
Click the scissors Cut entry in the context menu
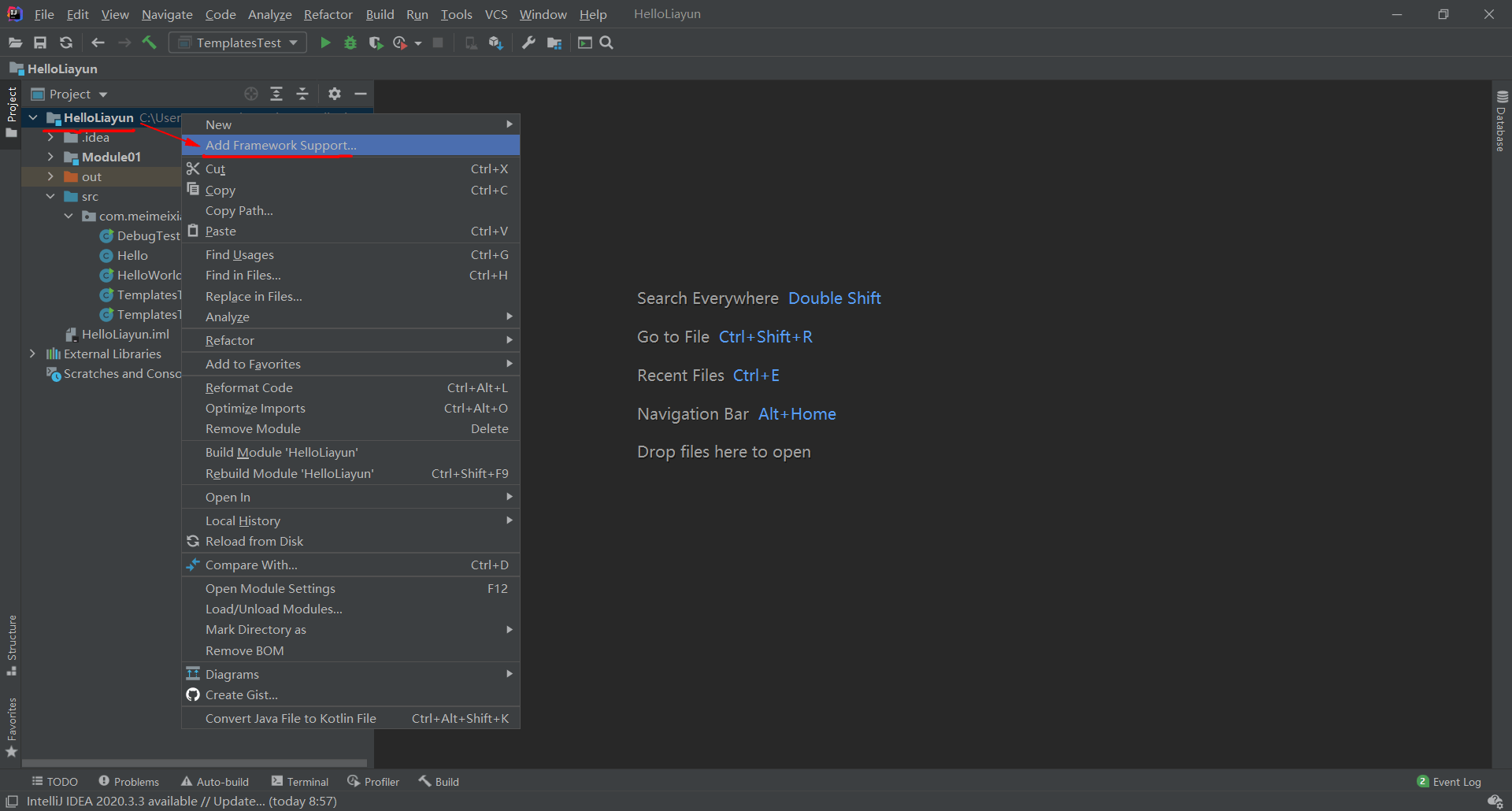coord(350,168)
